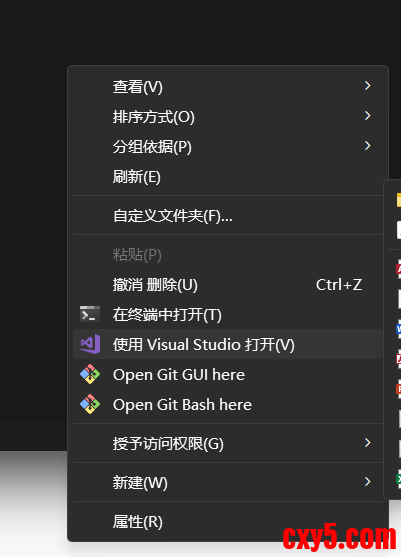Screen dimensions: 401x557
Task: Expand the 新建(W) chevron arrow
Action: (368, 482)
